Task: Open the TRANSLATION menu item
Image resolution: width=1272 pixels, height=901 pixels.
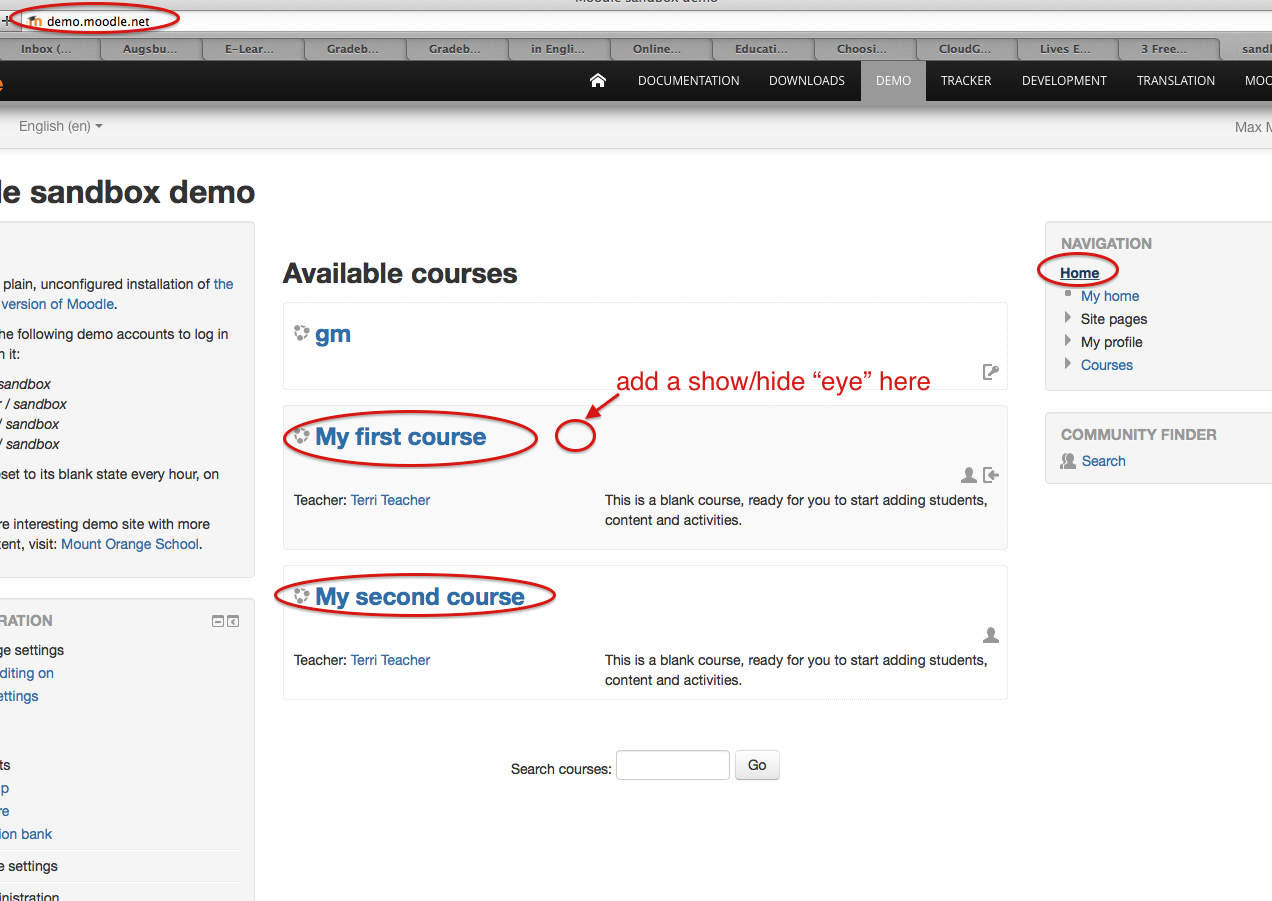Action: click(x=1176, y=81)
